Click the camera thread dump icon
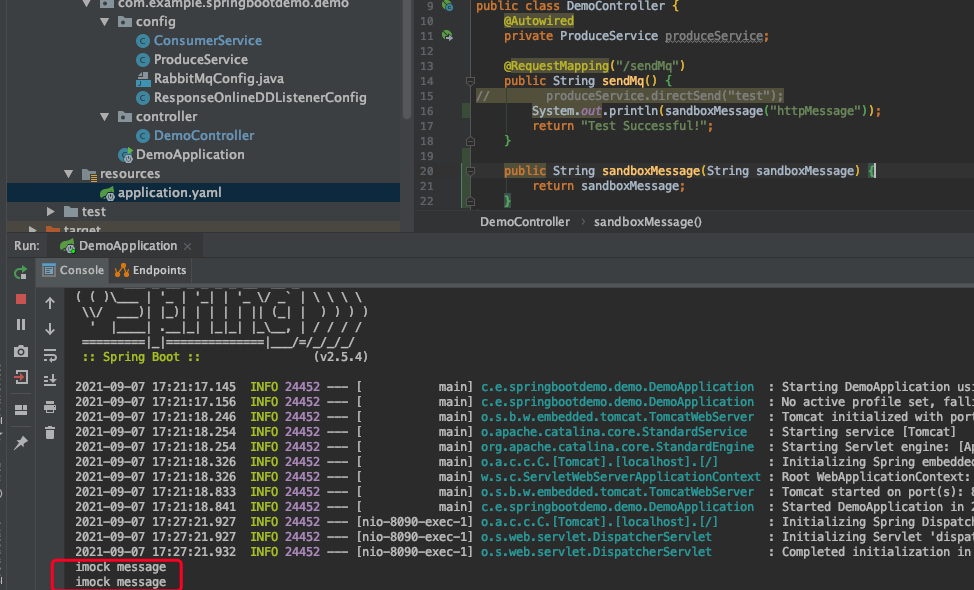Screen dimensions: 974x590 (20, 351)
